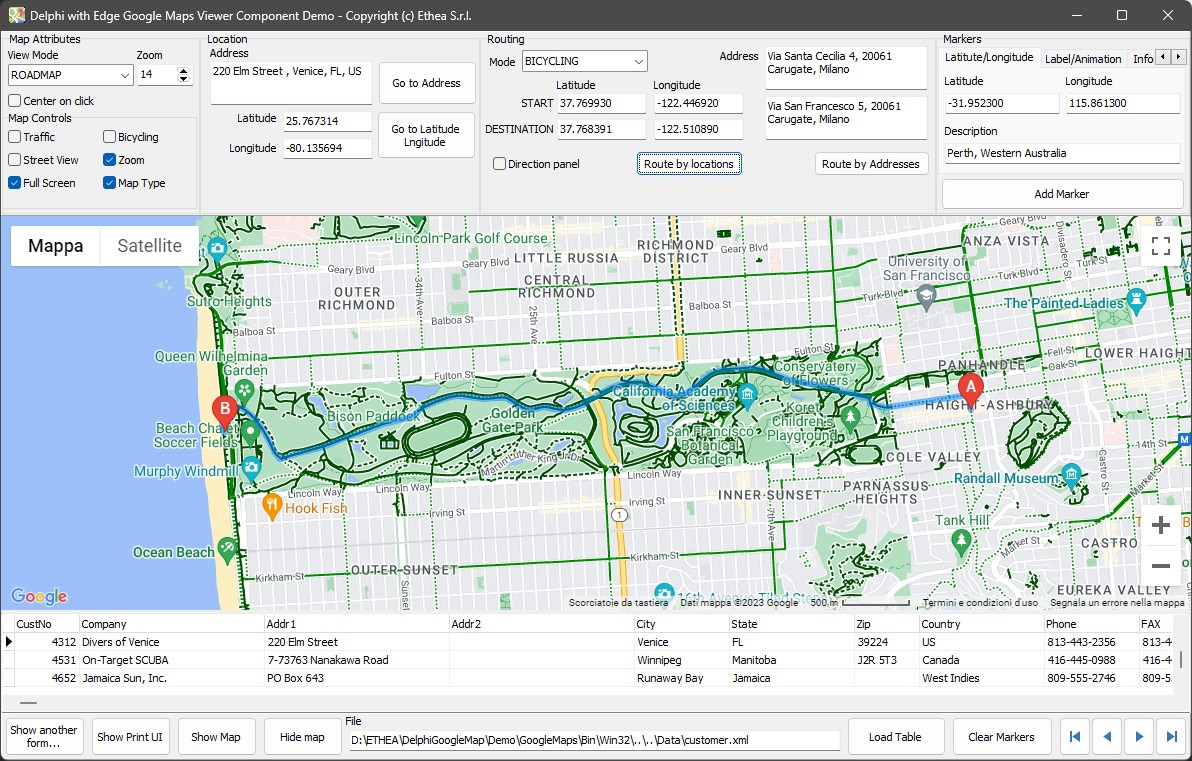Click the Tank Hill park icon
Viewport: 1192px width, 761px height.
pos(961,541)
